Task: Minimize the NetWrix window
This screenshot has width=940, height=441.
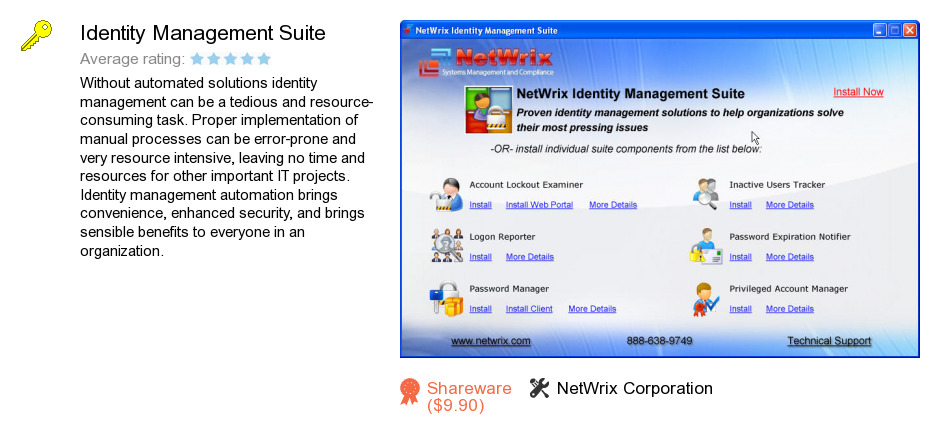Action: click(x=879, y=31)
